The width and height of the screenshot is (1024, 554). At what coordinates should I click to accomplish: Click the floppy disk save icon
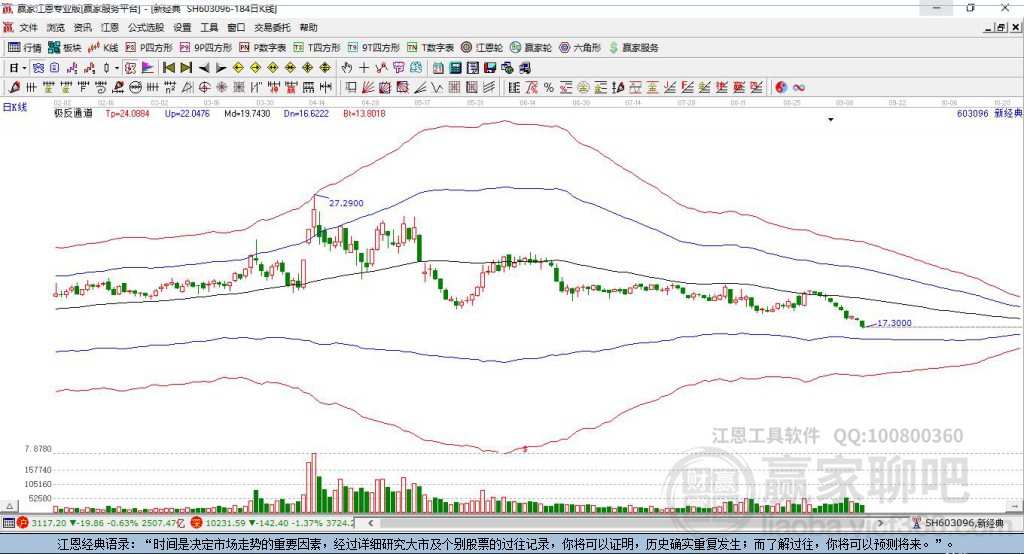click(490, 68)
